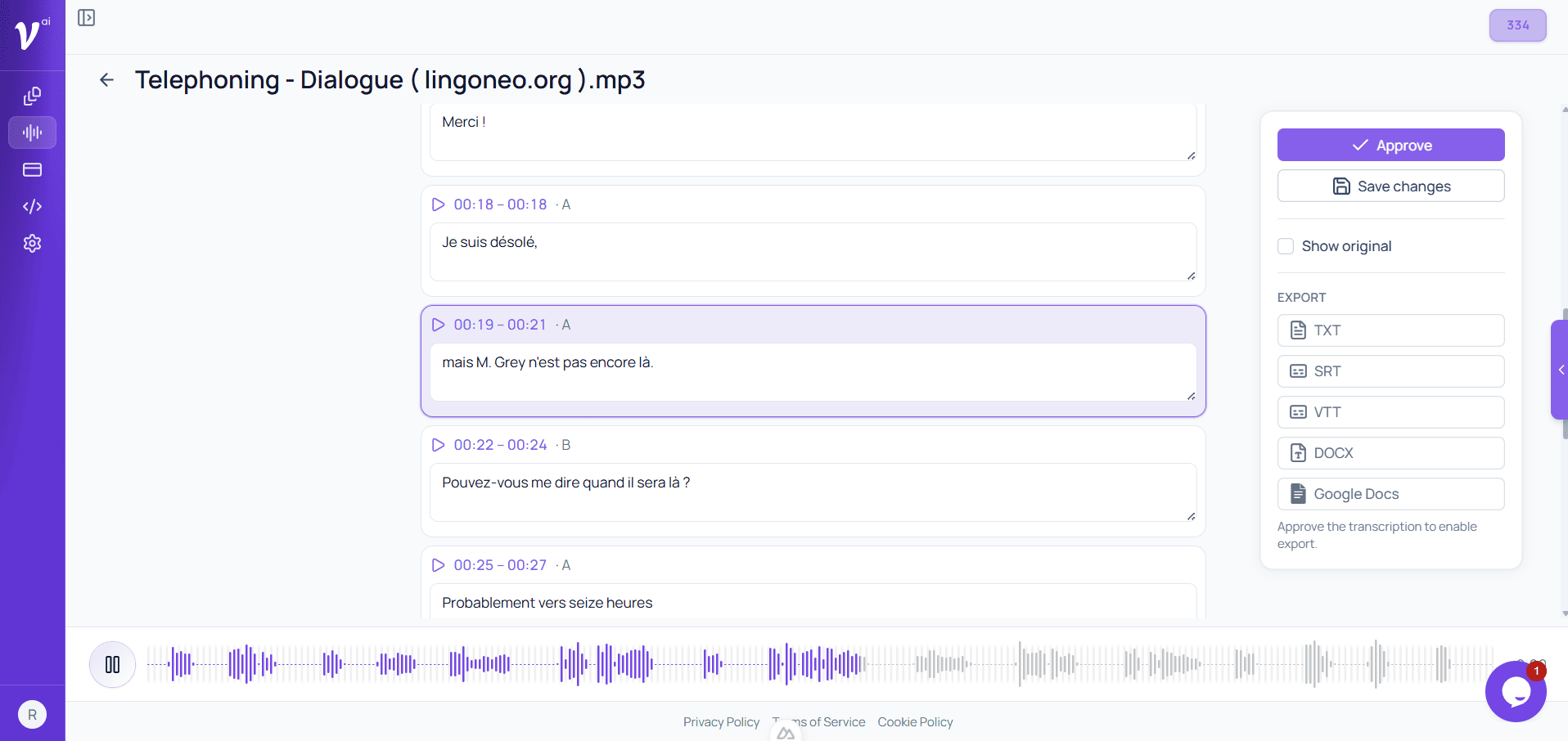Open the copy documents sidebar icon
Image resolution: width=1568 pixels, height=741 pixels.
pos(32,96)
